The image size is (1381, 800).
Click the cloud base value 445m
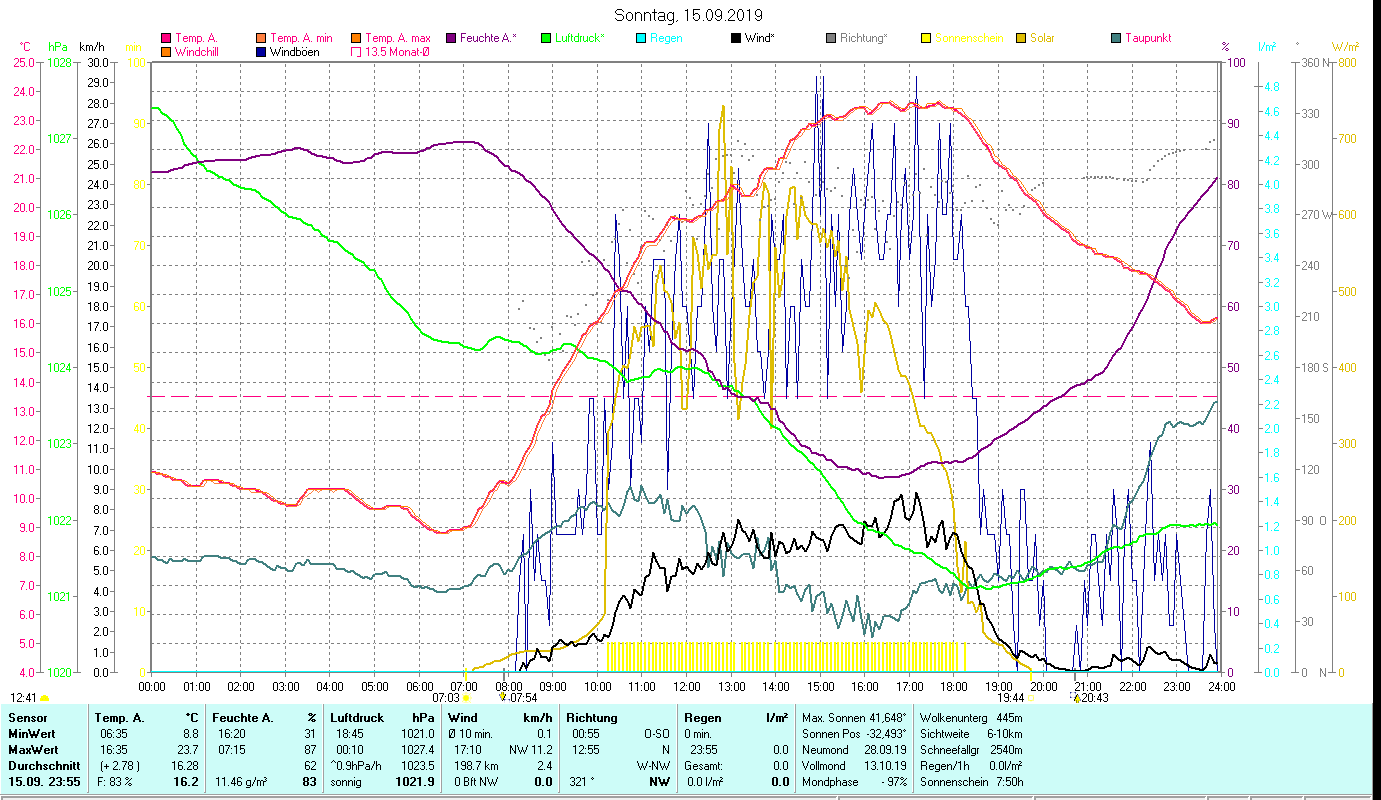coord(1009,718)
